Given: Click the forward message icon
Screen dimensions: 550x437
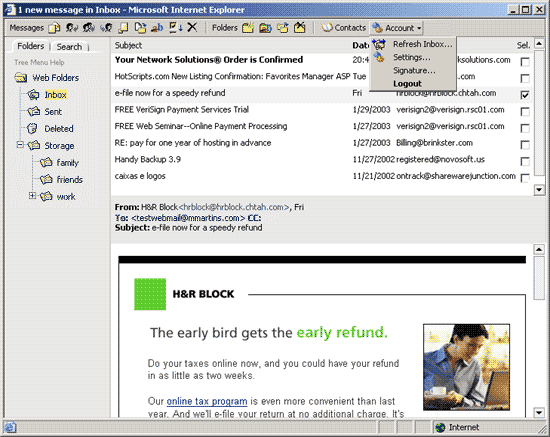Looking at the screenshot, I should [x=106, y=27].
